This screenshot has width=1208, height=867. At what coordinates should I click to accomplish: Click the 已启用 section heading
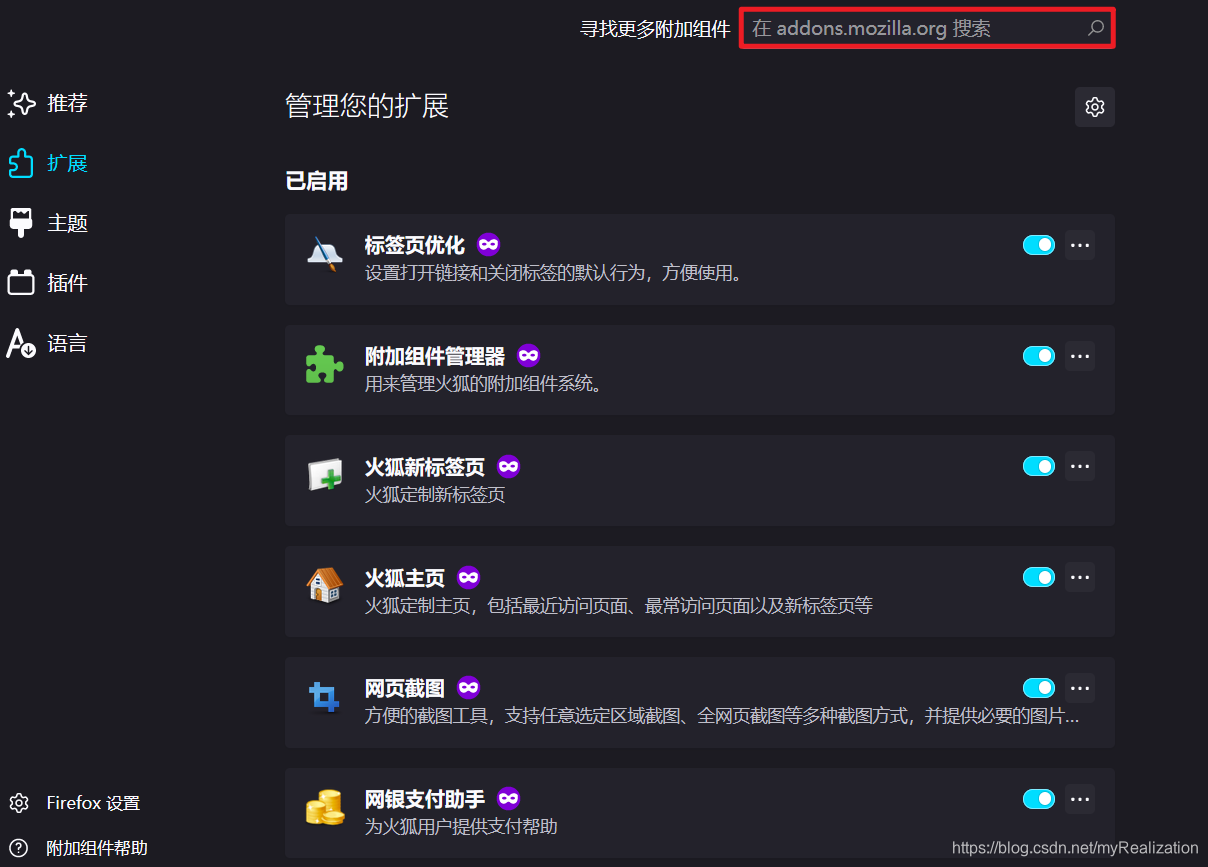[317, 181]
